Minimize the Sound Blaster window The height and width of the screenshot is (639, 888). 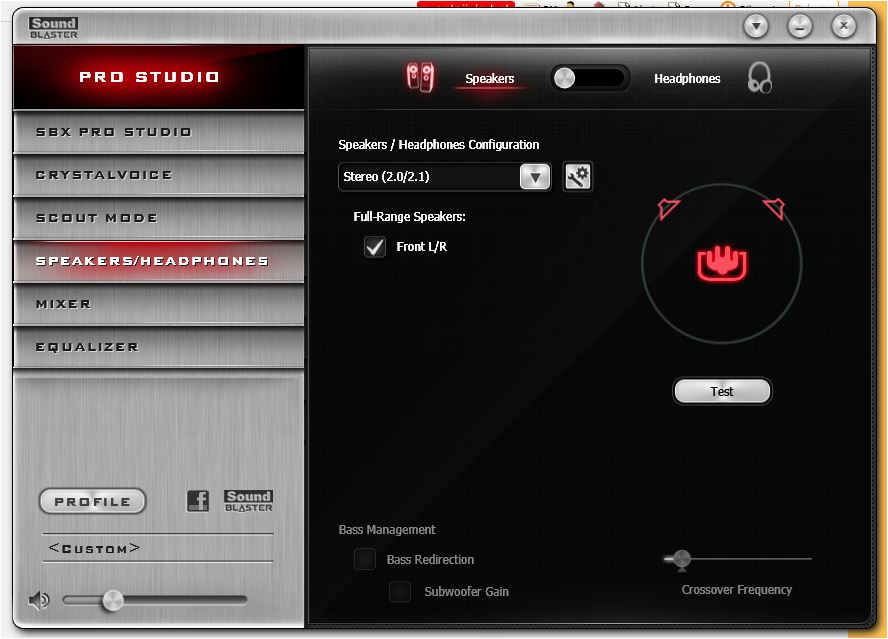pos(800,26)
